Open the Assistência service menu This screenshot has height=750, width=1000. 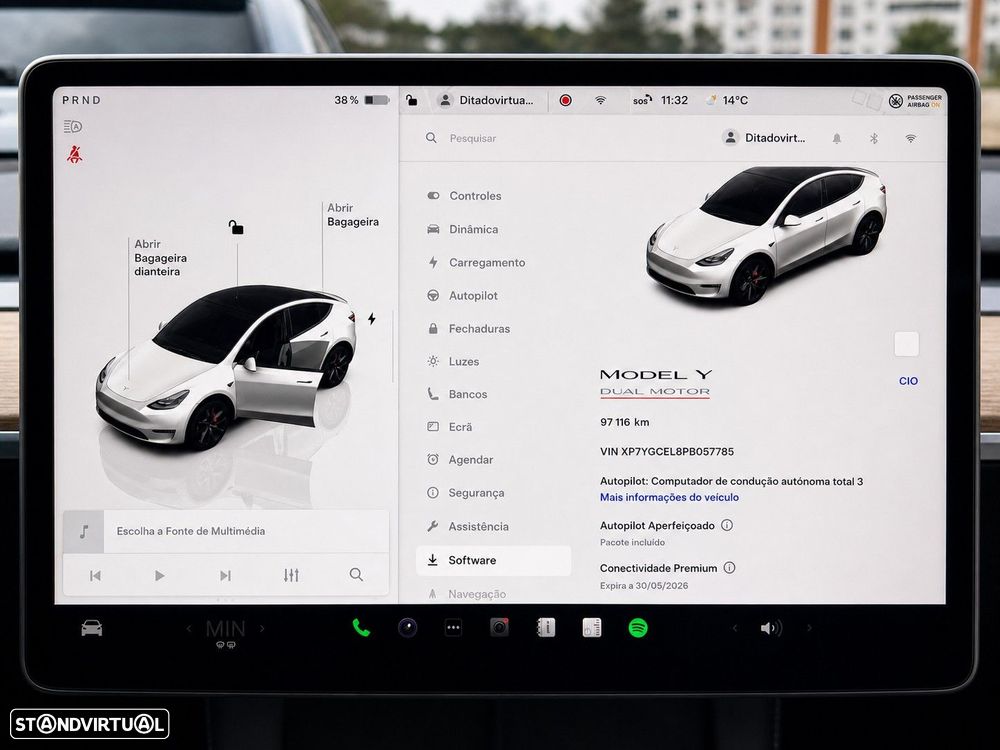click(x=468, y=526)
